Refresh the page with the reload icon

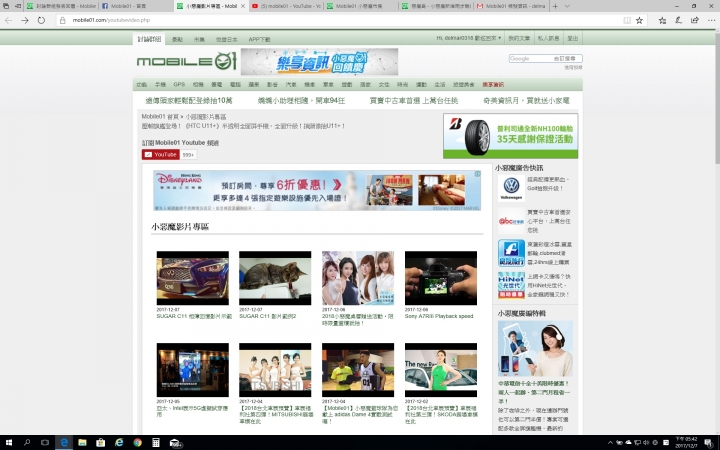pyautogui.click(x=41, y=20)
